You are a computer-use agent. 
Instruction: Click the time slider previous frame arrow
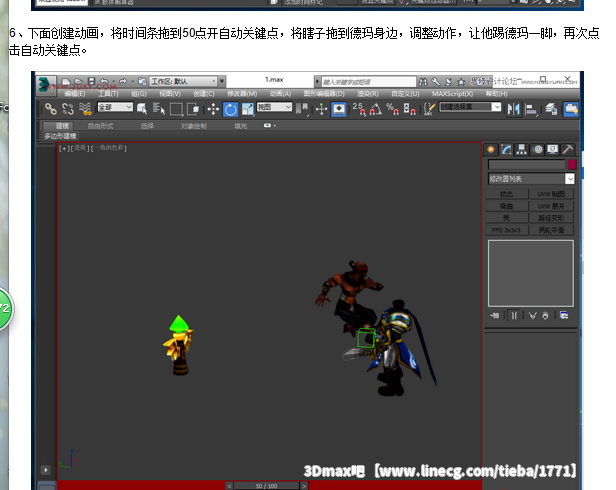tap(230, 486)
